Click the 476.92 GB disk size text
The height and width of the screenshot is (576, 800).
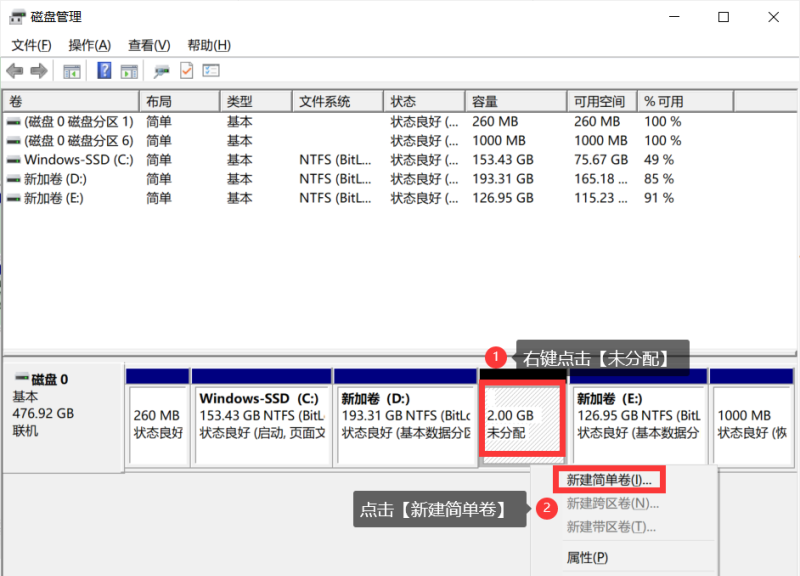coord(43,414)
